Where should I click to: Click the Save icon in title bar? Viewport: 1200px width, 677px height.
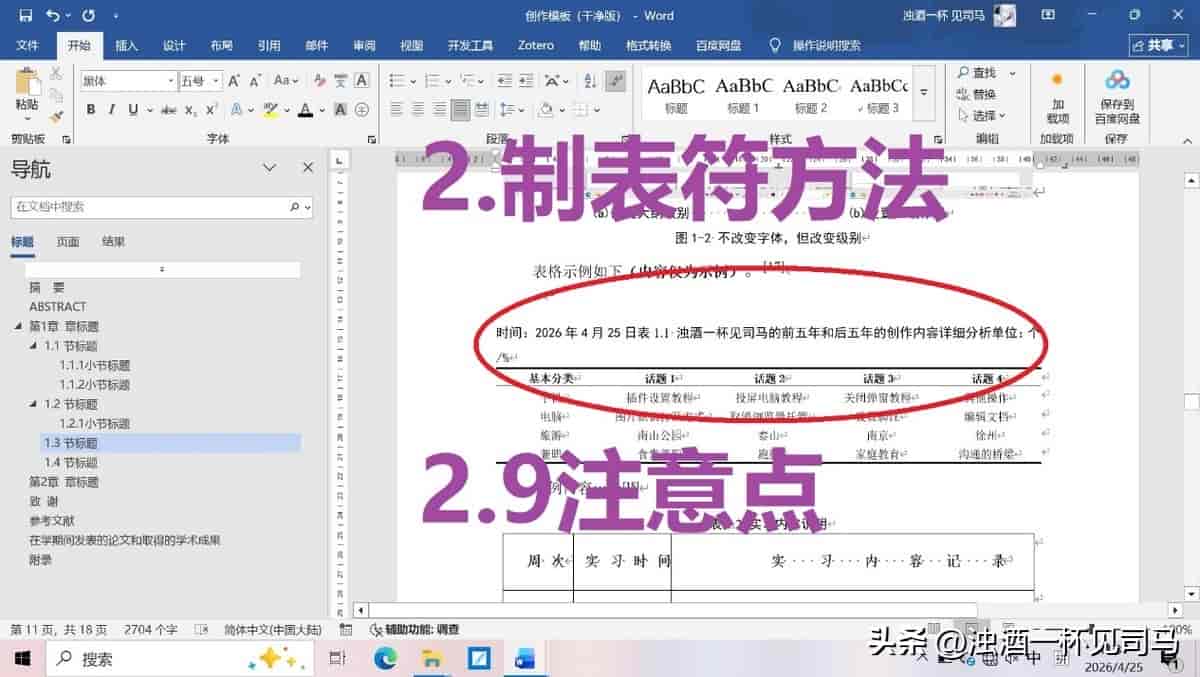[x=25, y=15]
